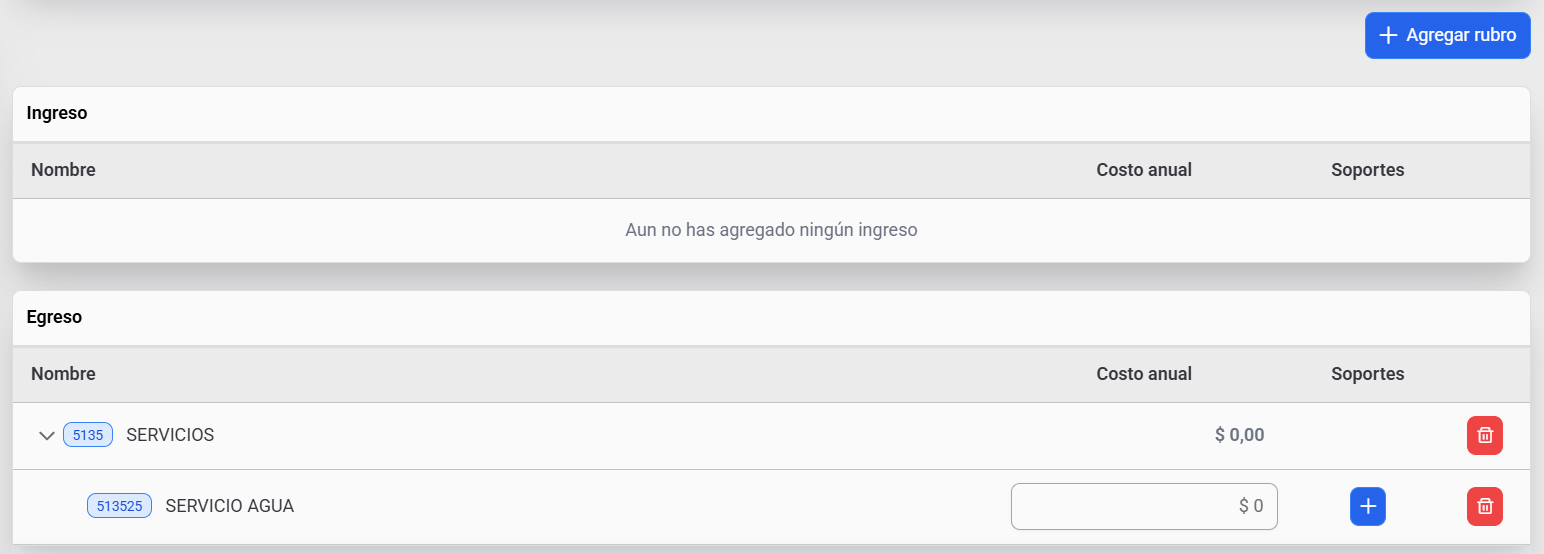Click the 513525 account code badge

click(x=119, y=506)
